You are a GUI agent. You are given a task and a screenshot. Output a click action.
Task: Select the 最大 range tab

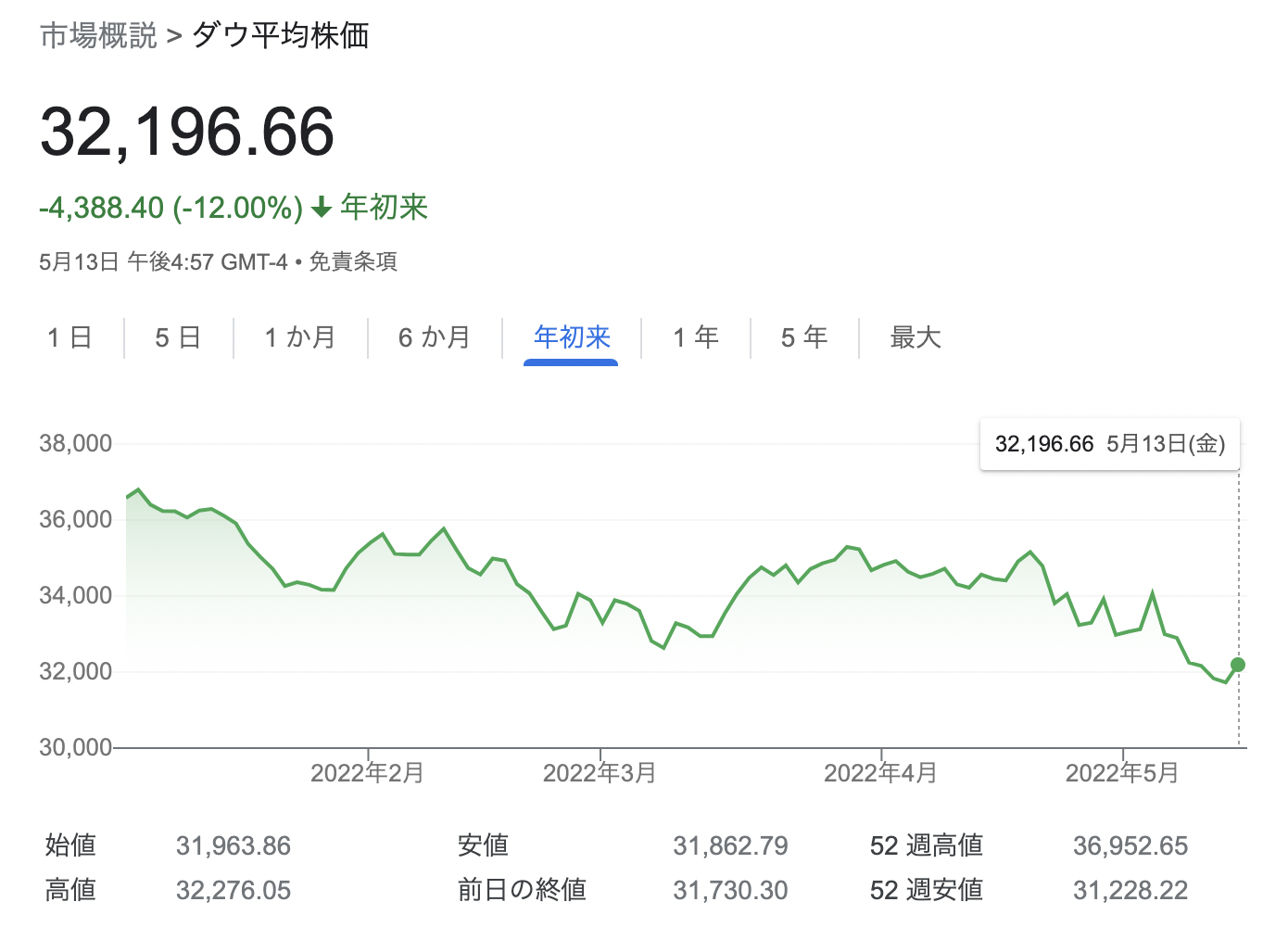tap(915, 337)
